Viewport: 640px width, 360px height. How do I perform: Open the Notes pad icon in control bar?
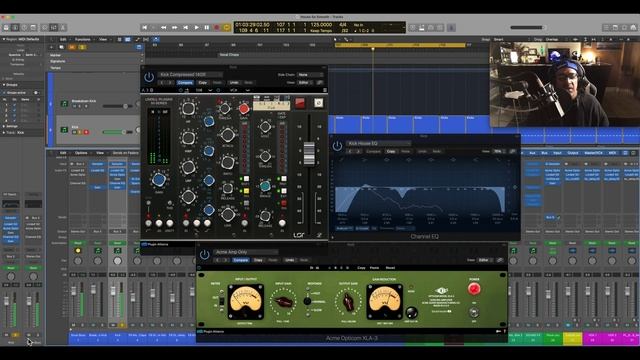point(616,27)
